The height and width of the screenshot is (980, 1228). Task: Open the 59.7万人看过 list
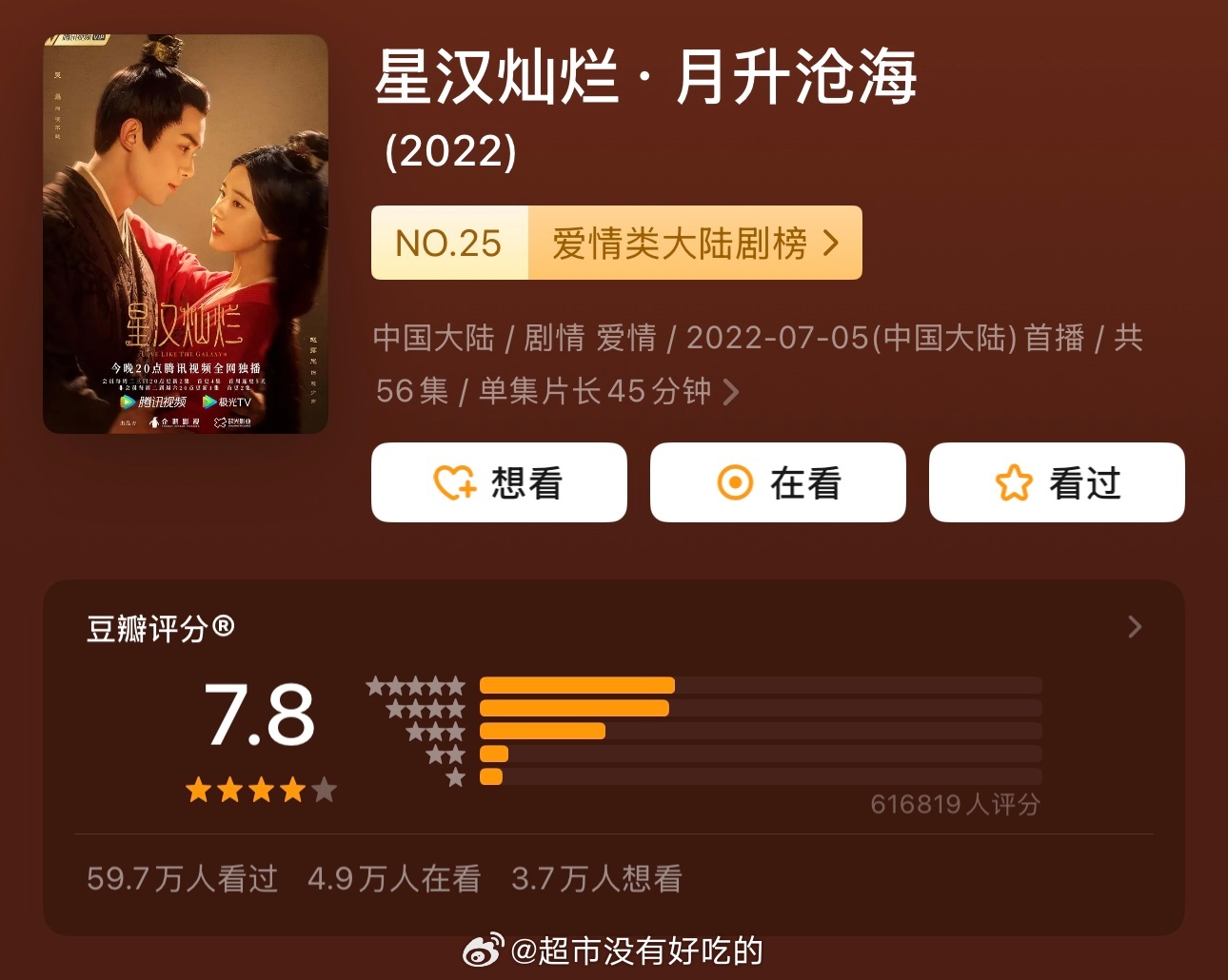coord(182,878)
